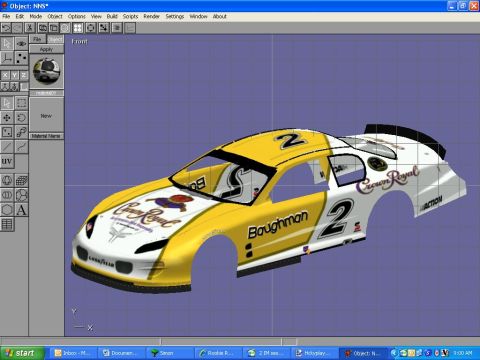Select the wavy curve drawing tool

coord(21,147)
